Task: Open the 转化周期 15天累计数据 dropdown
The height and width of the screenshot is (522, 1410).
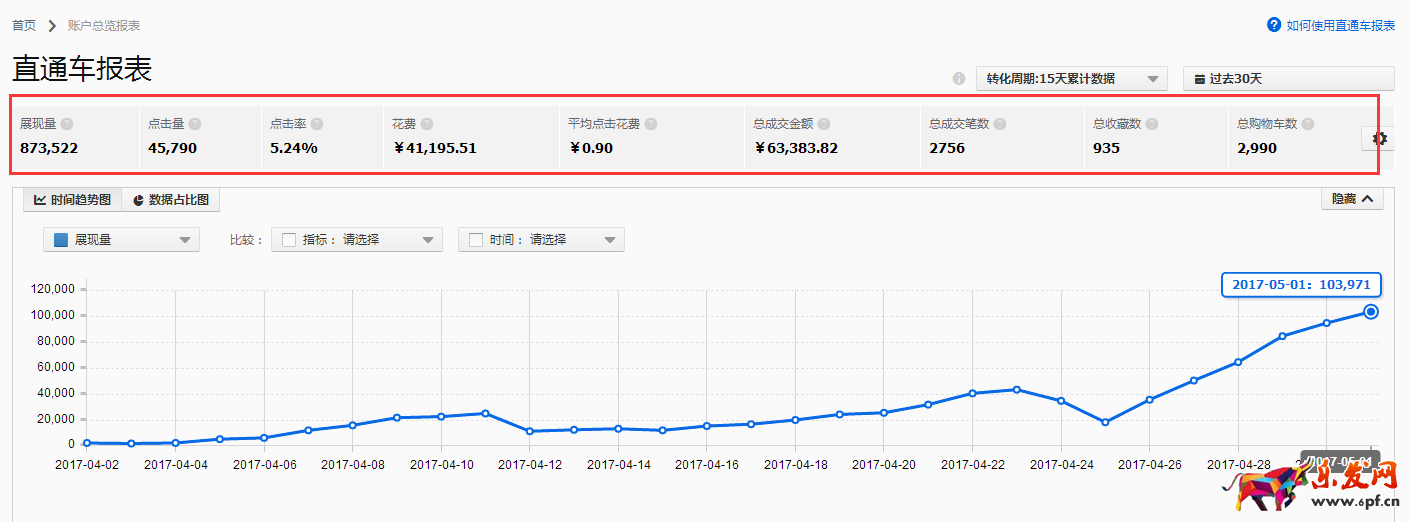Action: click(1071, 79)
